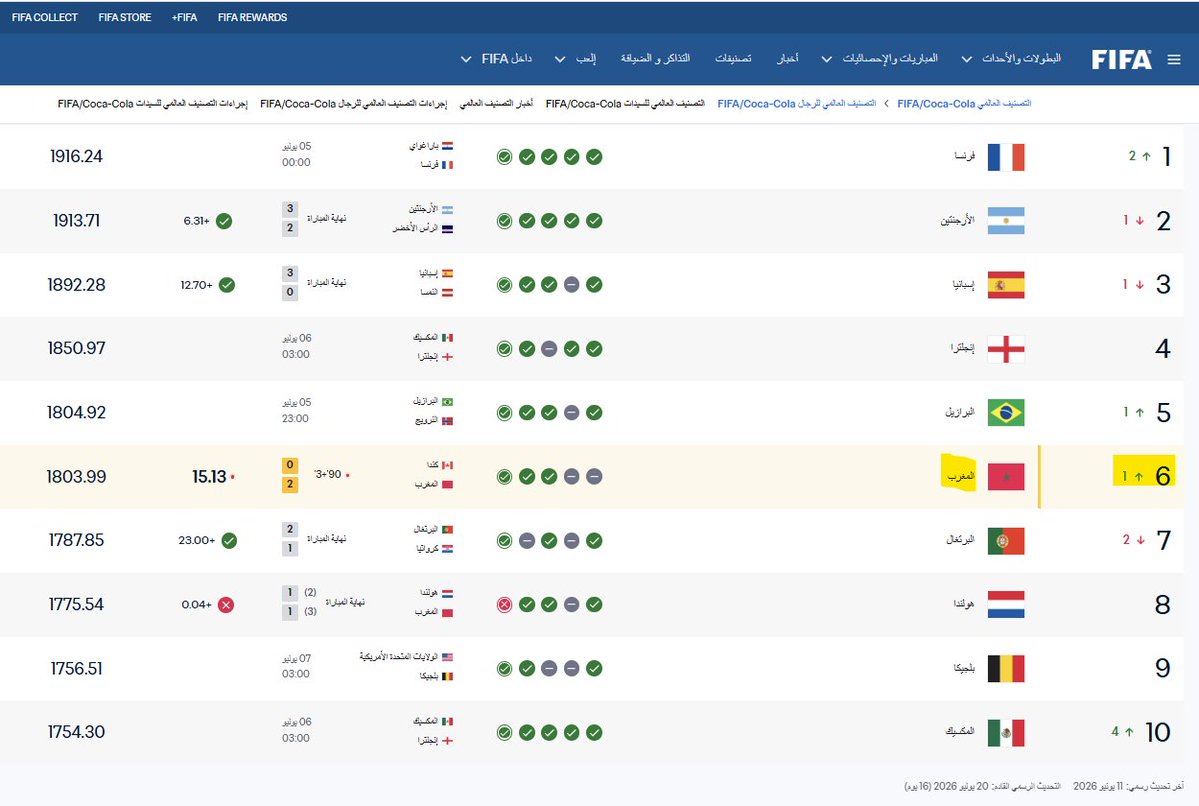Click the breadcrumb link التصنيف العالمي FIFA/Coca-Cola
The width and height of the screenshot is (1199, 806).
click(x=964, y=104)
